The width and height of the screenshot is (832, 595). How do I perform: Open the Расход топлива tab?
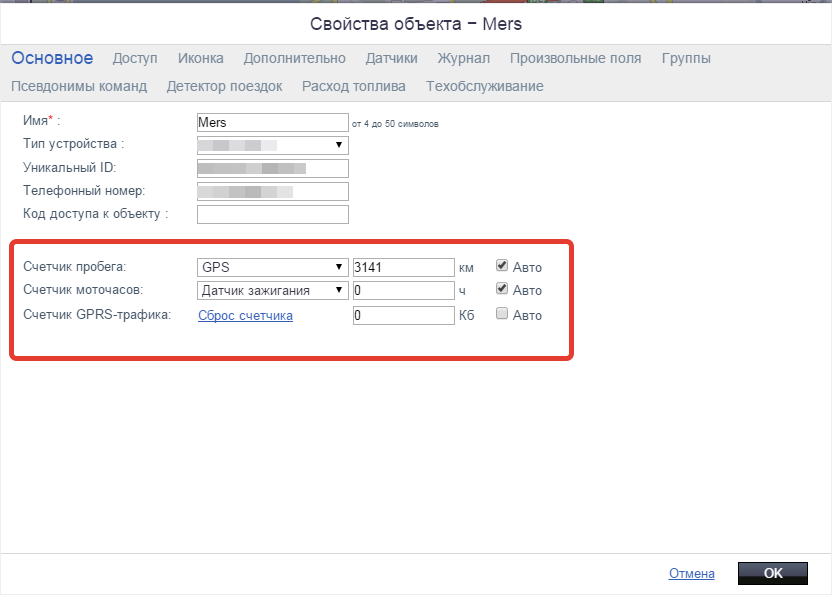(354, 86)
